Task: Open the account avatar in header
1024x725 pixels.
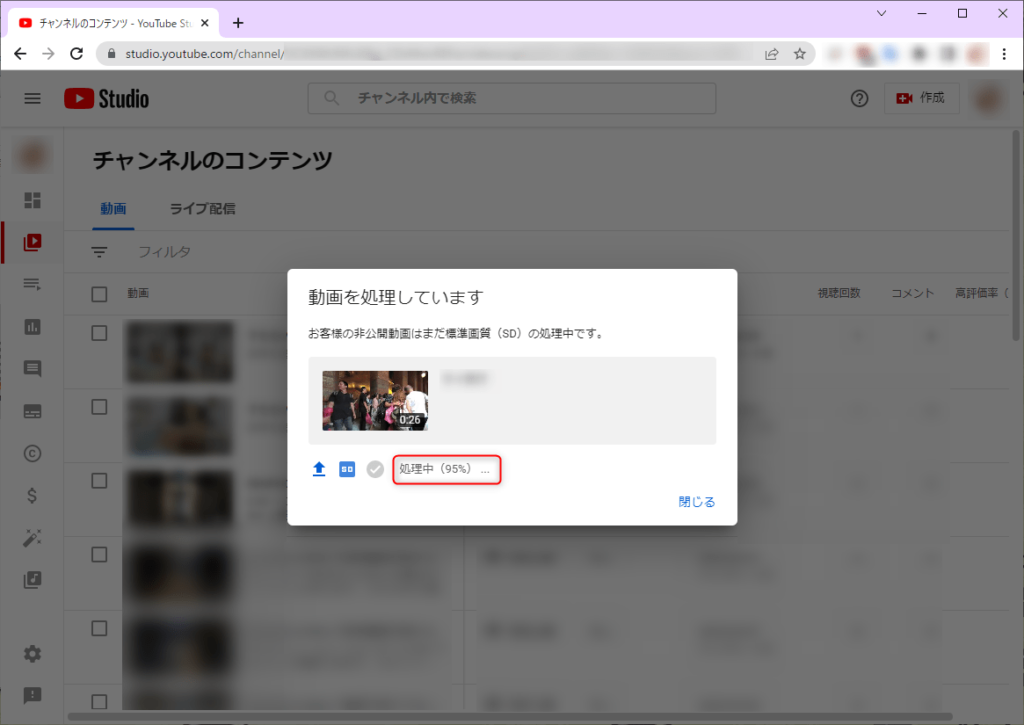Action: coord(989,99)
